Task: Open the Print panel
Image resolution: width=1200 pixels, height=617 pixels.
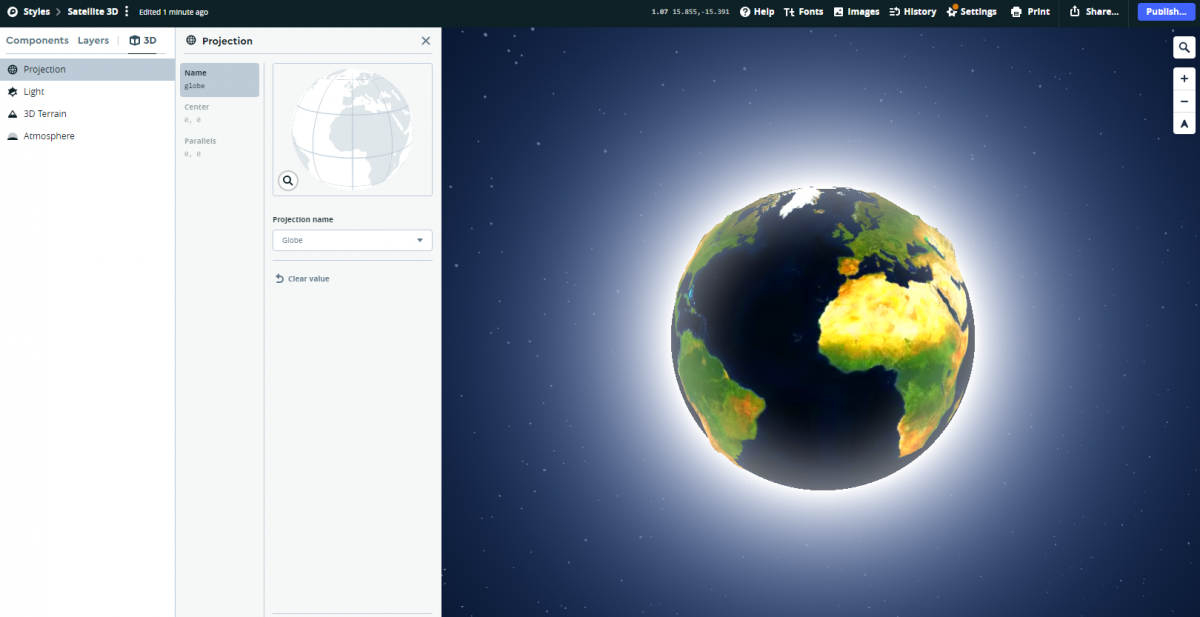Action: [x=1029, y=12]
